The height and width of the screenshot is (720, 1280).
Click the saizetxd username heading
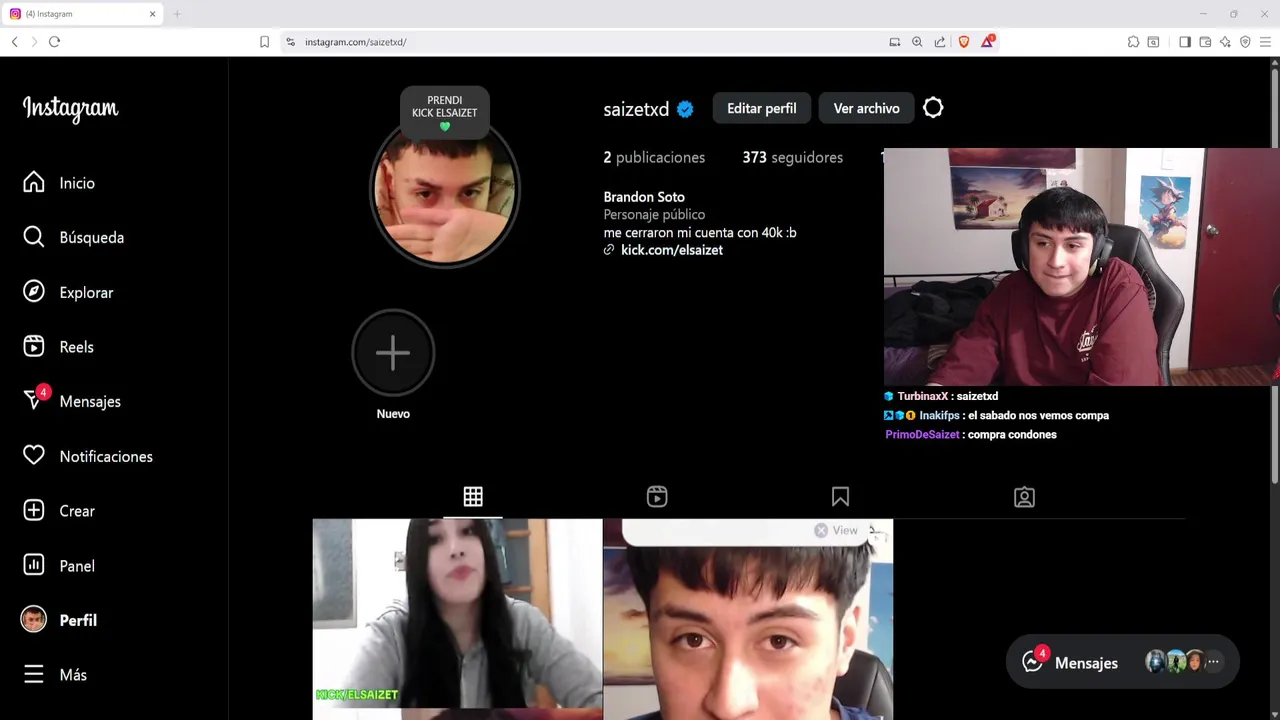tap(636, 110)
